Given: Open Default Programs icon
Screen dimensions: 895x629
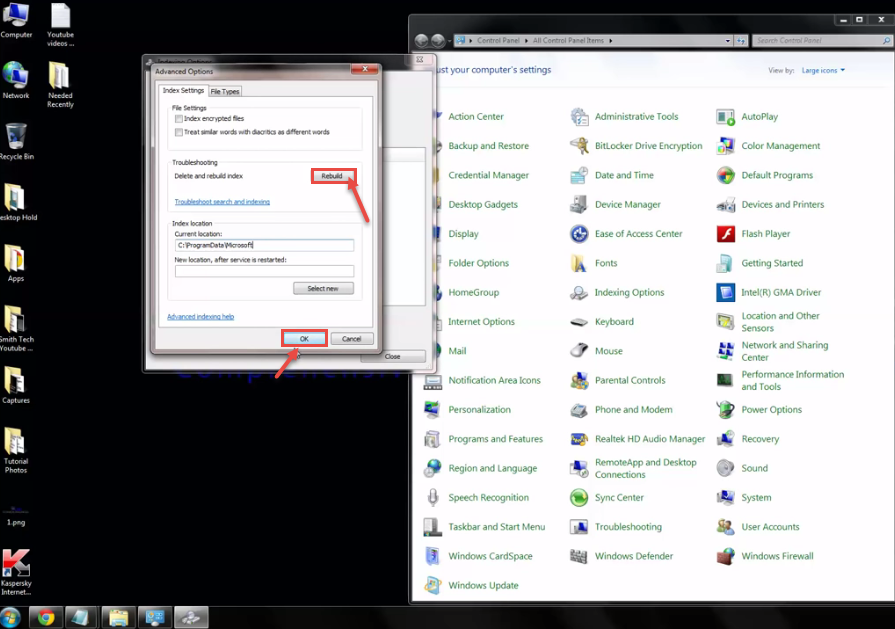Looking at the screenshot, I should [x=725, y=175].
